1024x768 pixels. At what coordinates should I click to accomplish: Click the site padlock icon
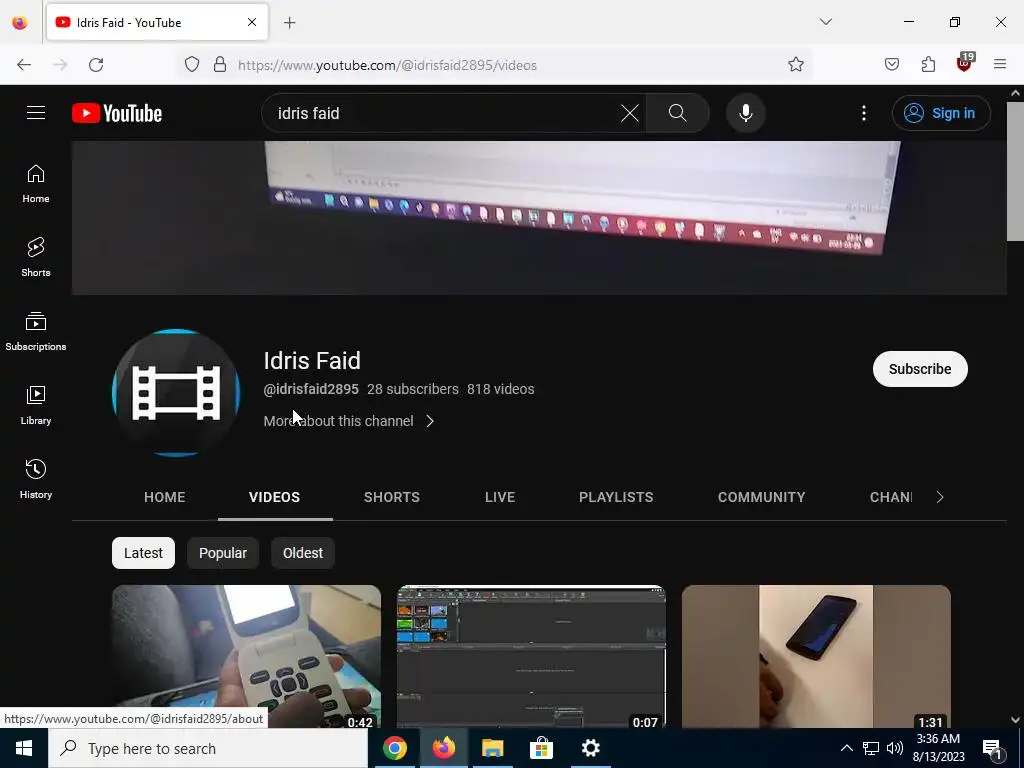pos(220,64)
